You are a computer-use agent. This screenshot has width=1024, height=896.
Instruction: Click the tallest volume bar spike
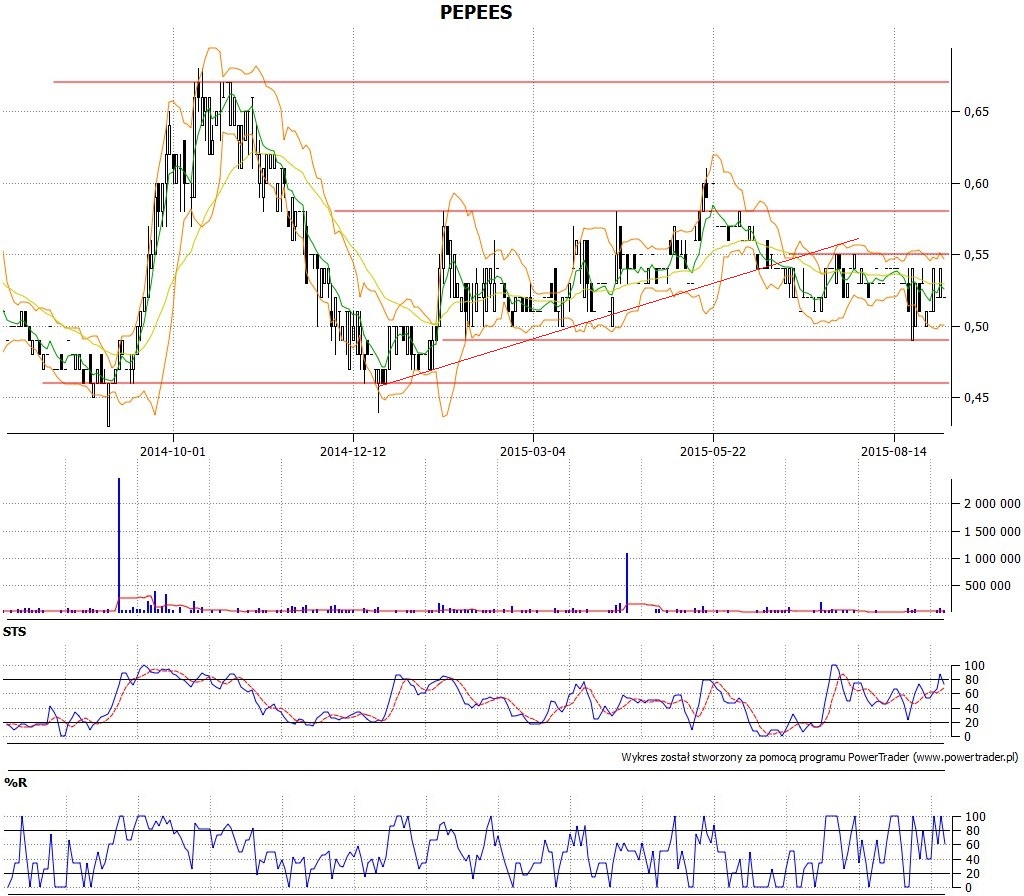pyautogui.click(x=119, y=545)
